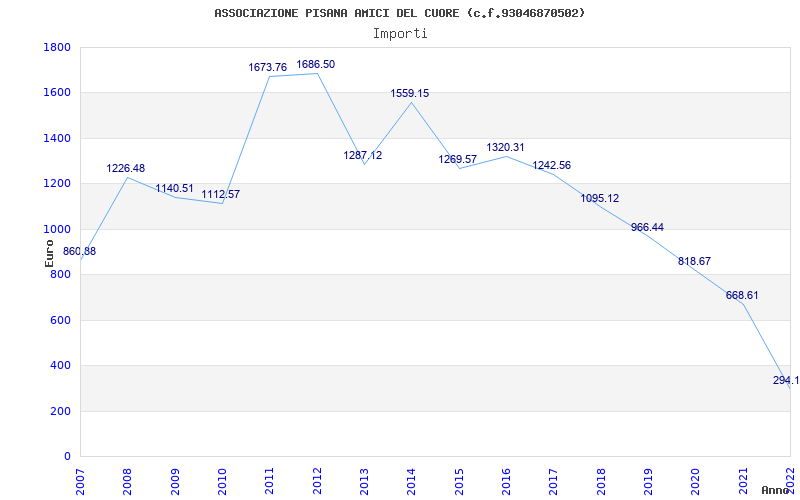
Task: Click the Anno x-axis label
Action: coord(776,490)
